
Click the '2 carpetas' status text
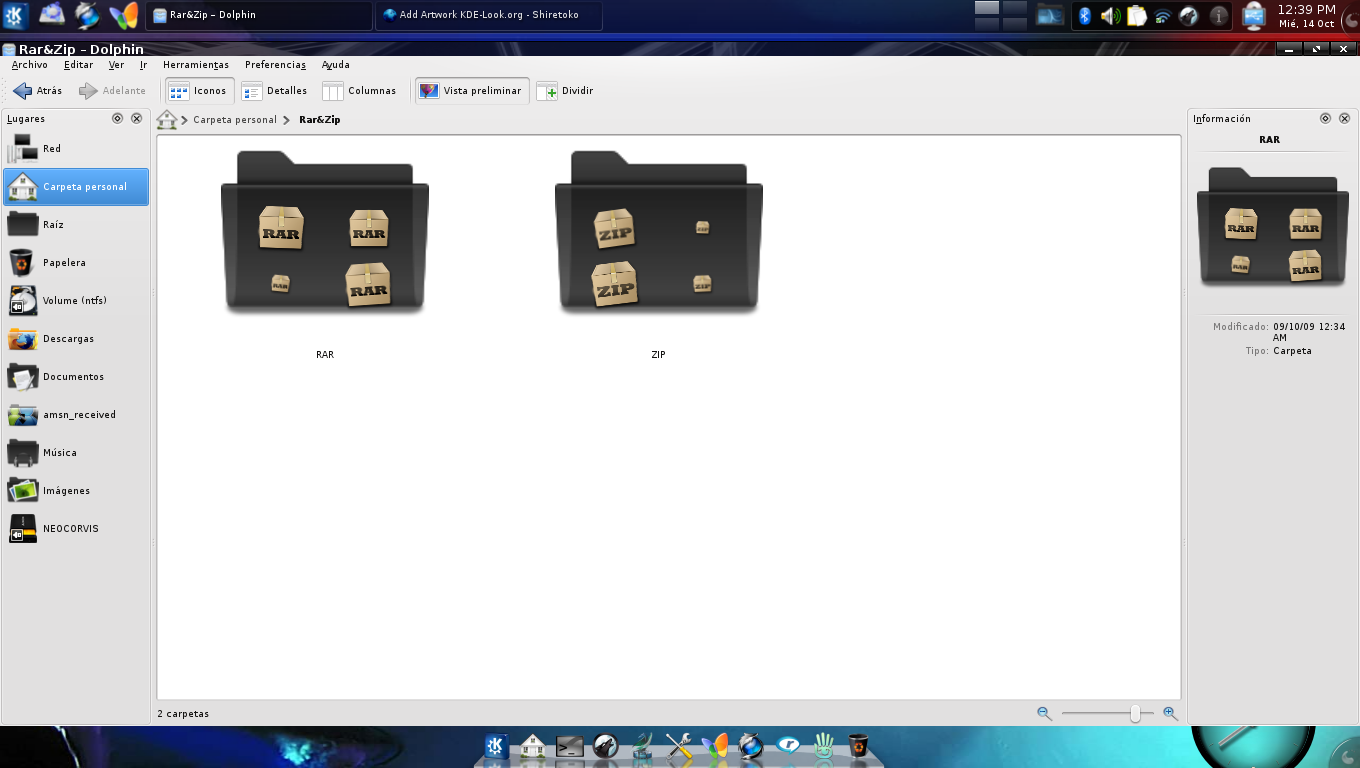[183, 714]
